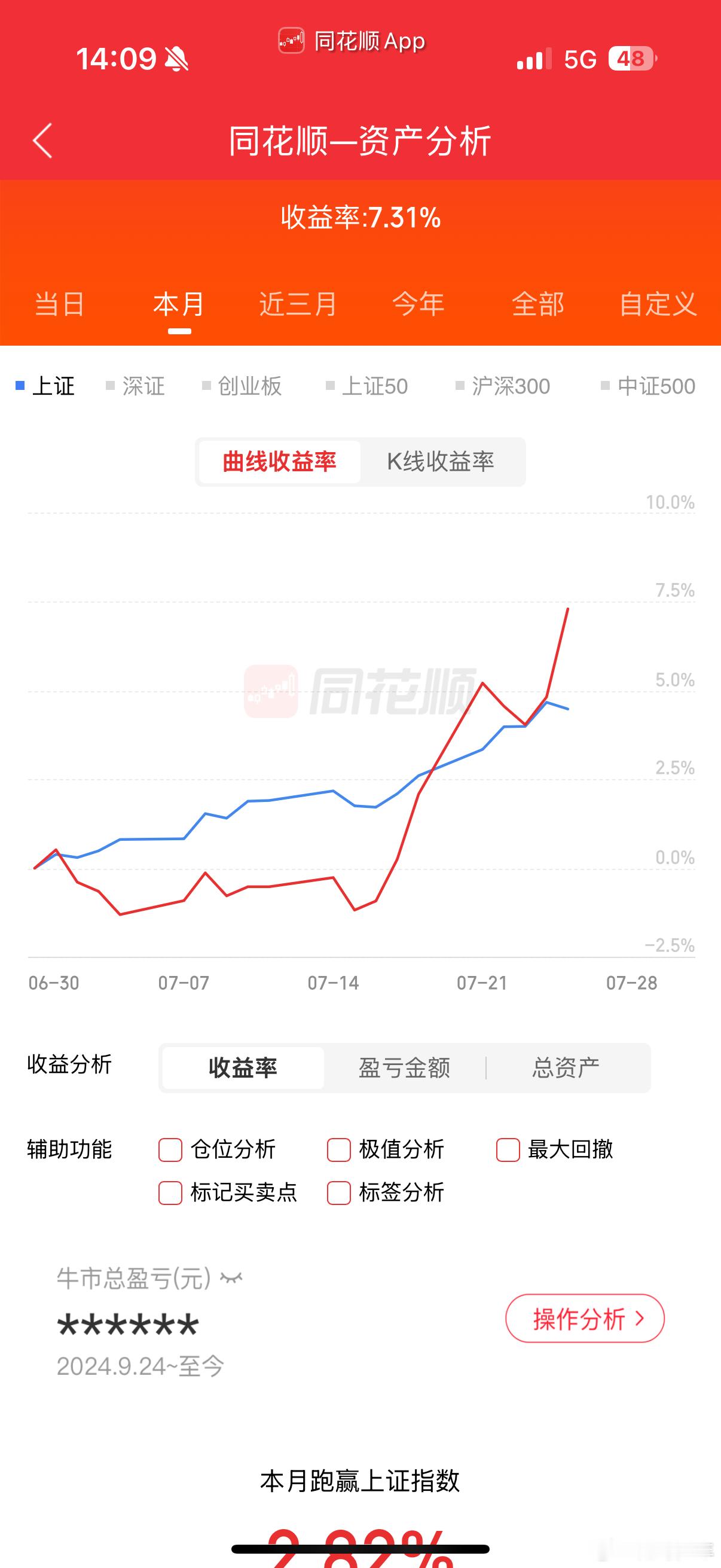Tap the back arrow icon

point(42,141)
